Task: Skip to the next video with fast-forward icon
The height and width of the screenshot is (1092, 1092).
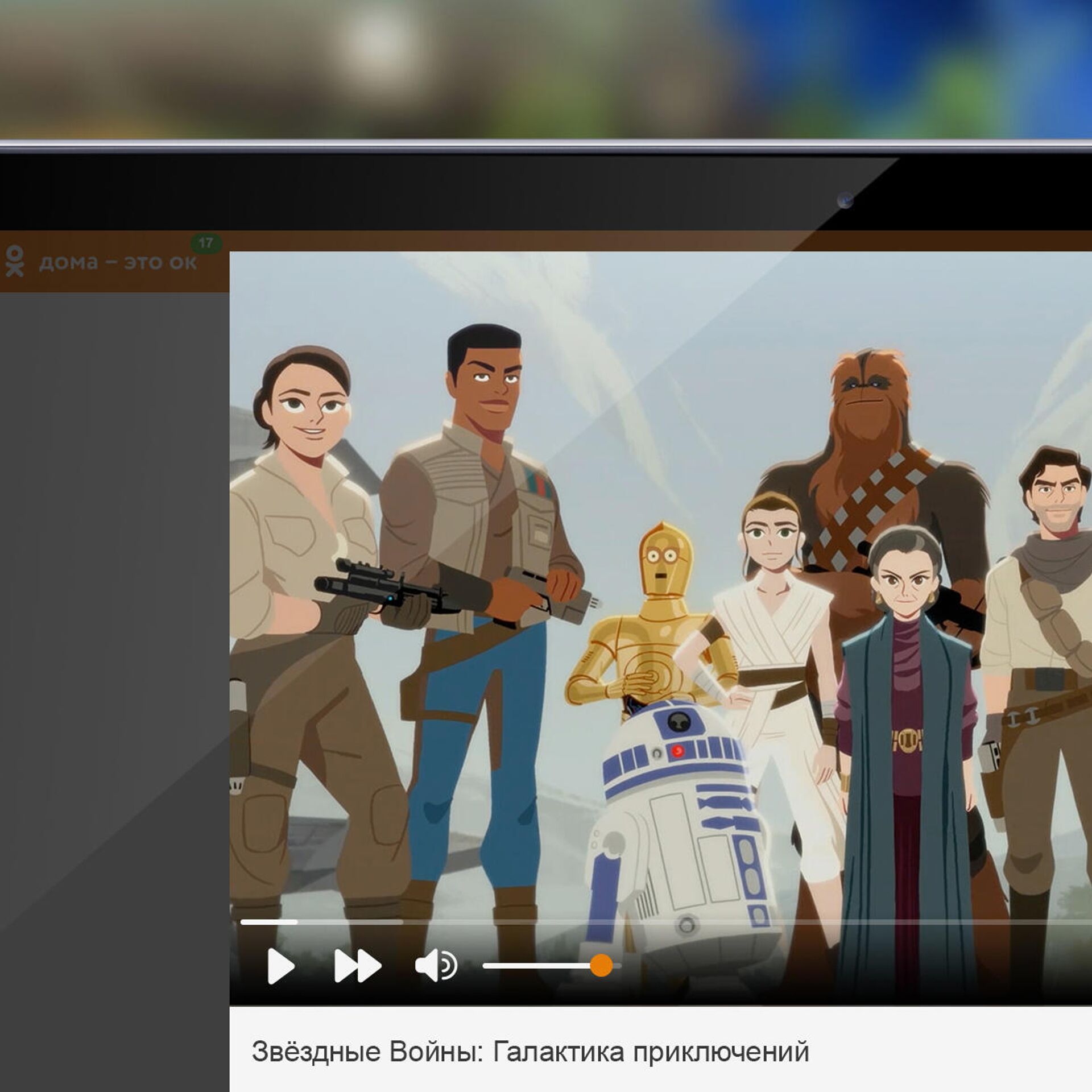Action: pyautogui.click(x=357, y=966)
